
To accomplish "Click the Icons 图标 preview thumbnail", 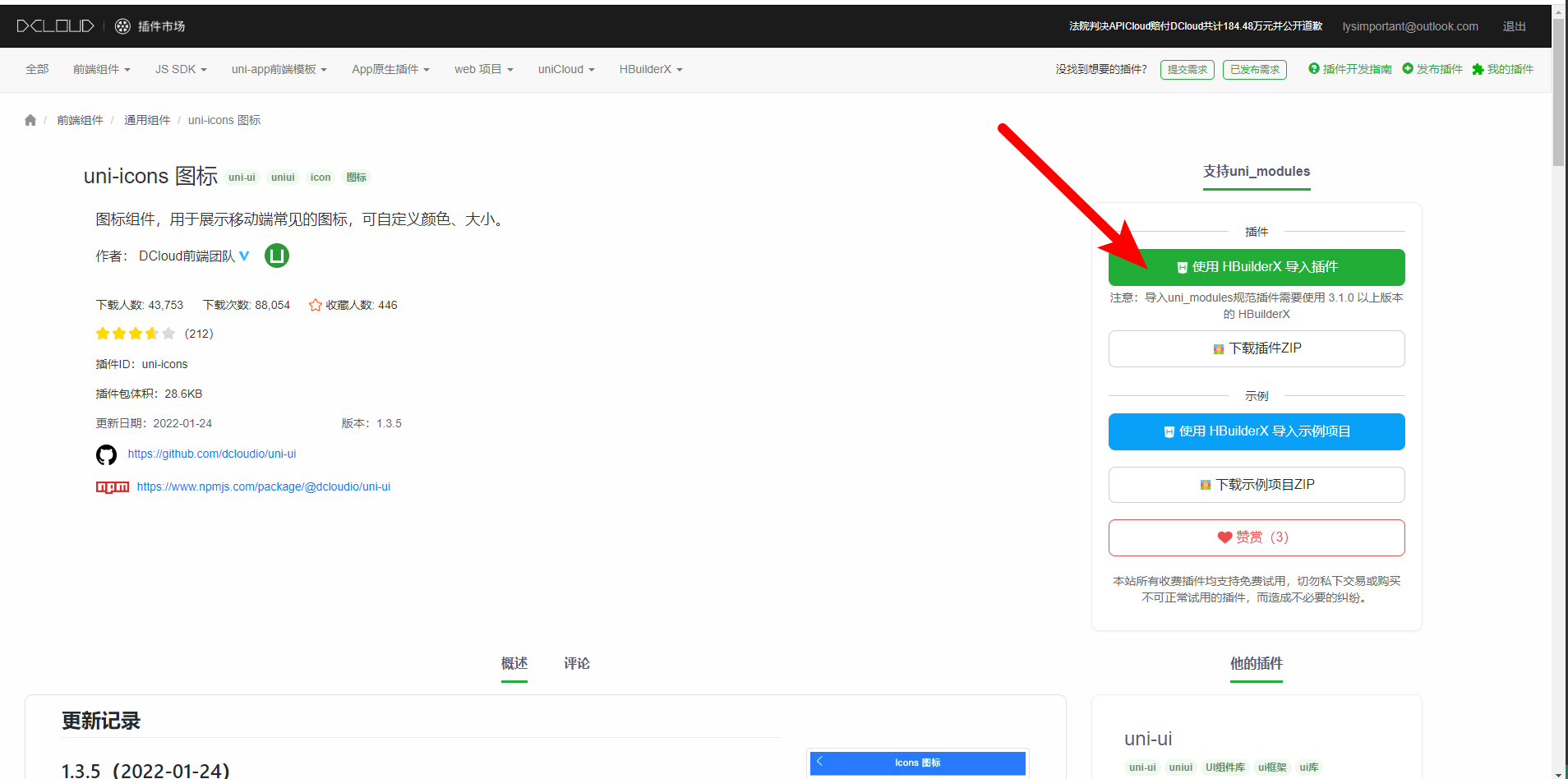I will 918,763.
